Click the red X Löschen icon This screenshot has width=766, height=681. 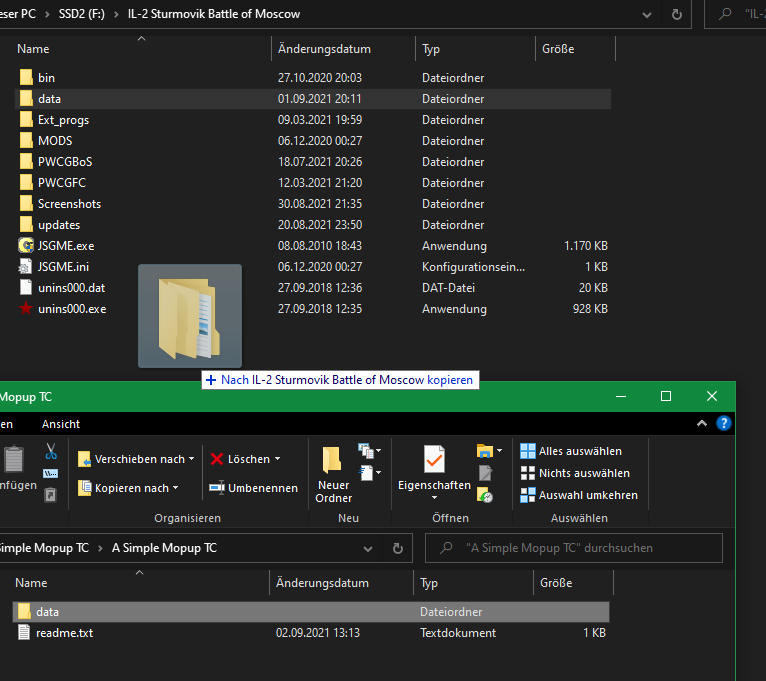point(217,459)
